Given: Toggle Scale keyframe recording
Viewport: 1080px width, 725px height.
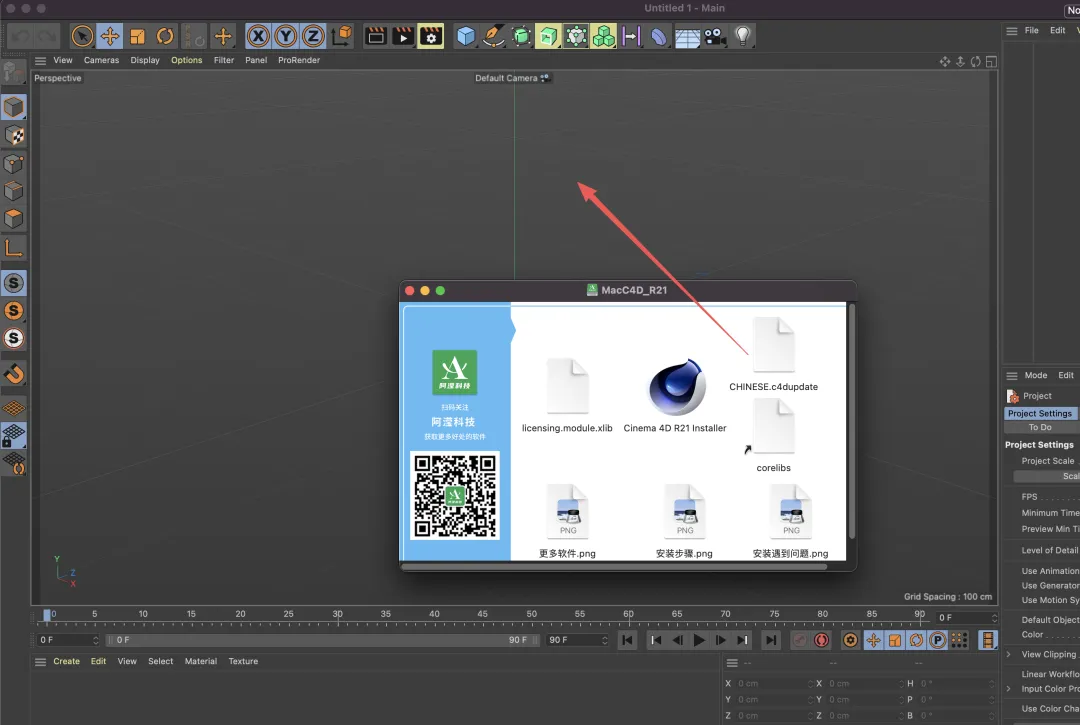Looking at the screenshot, I should tap(894, 640).
